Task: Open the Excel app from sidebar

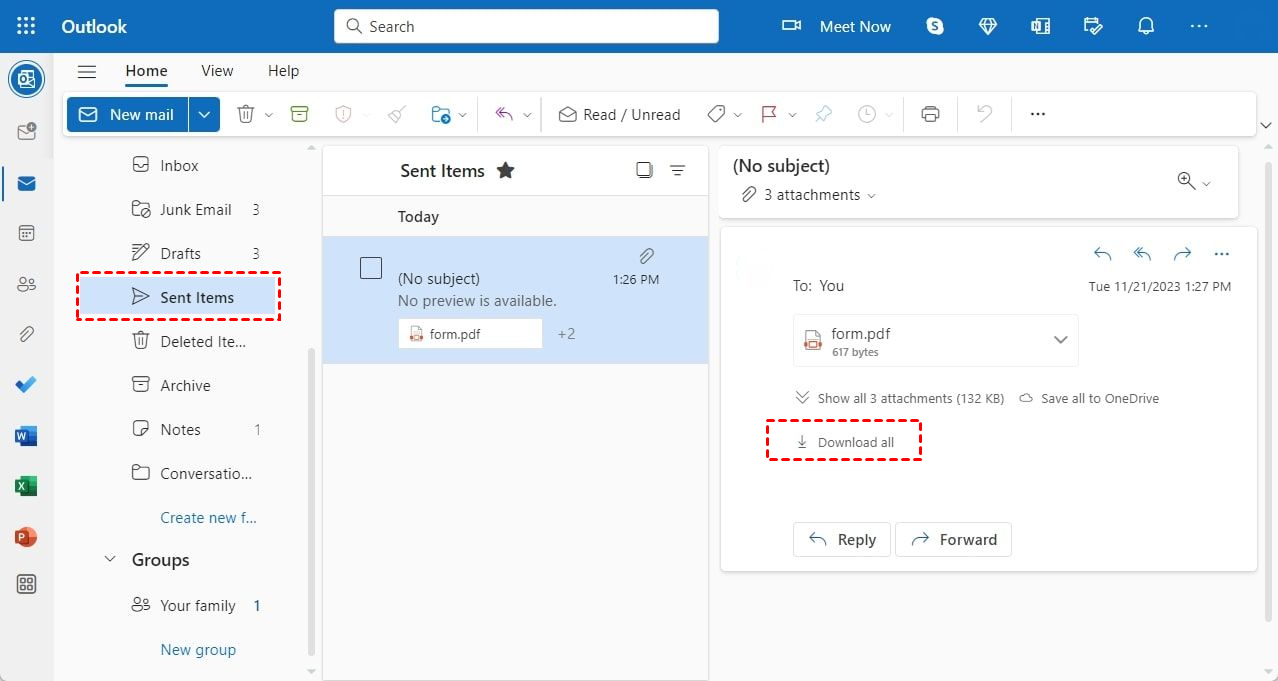Action: 27,487
